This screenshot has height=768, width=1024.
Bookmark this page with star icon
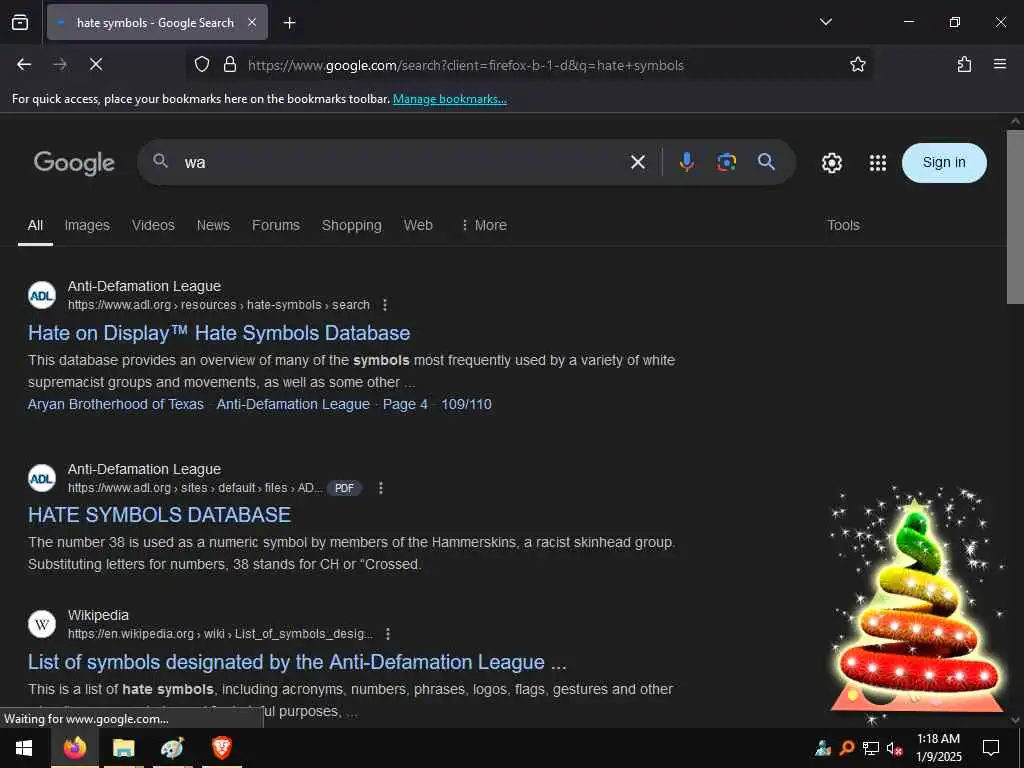[x=857, y=64]
